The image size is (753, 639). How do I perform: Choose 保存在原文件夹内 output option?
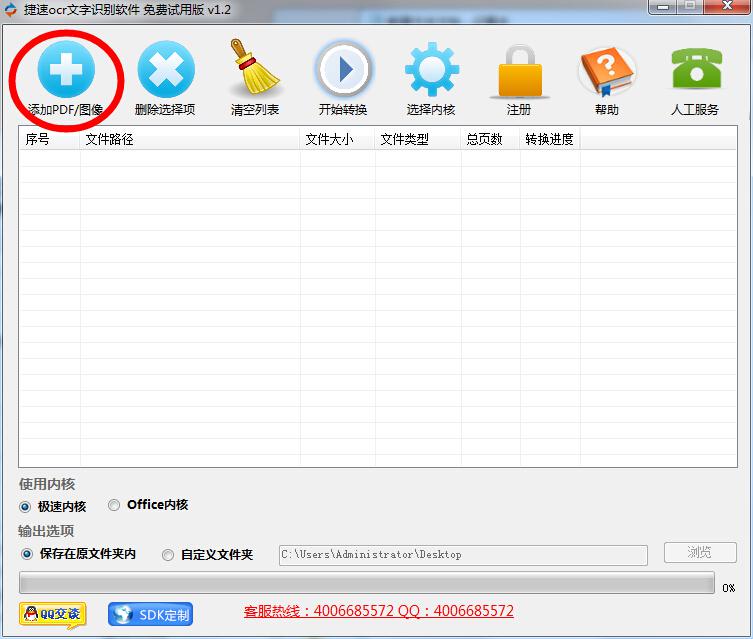click(x=27, y=554)
